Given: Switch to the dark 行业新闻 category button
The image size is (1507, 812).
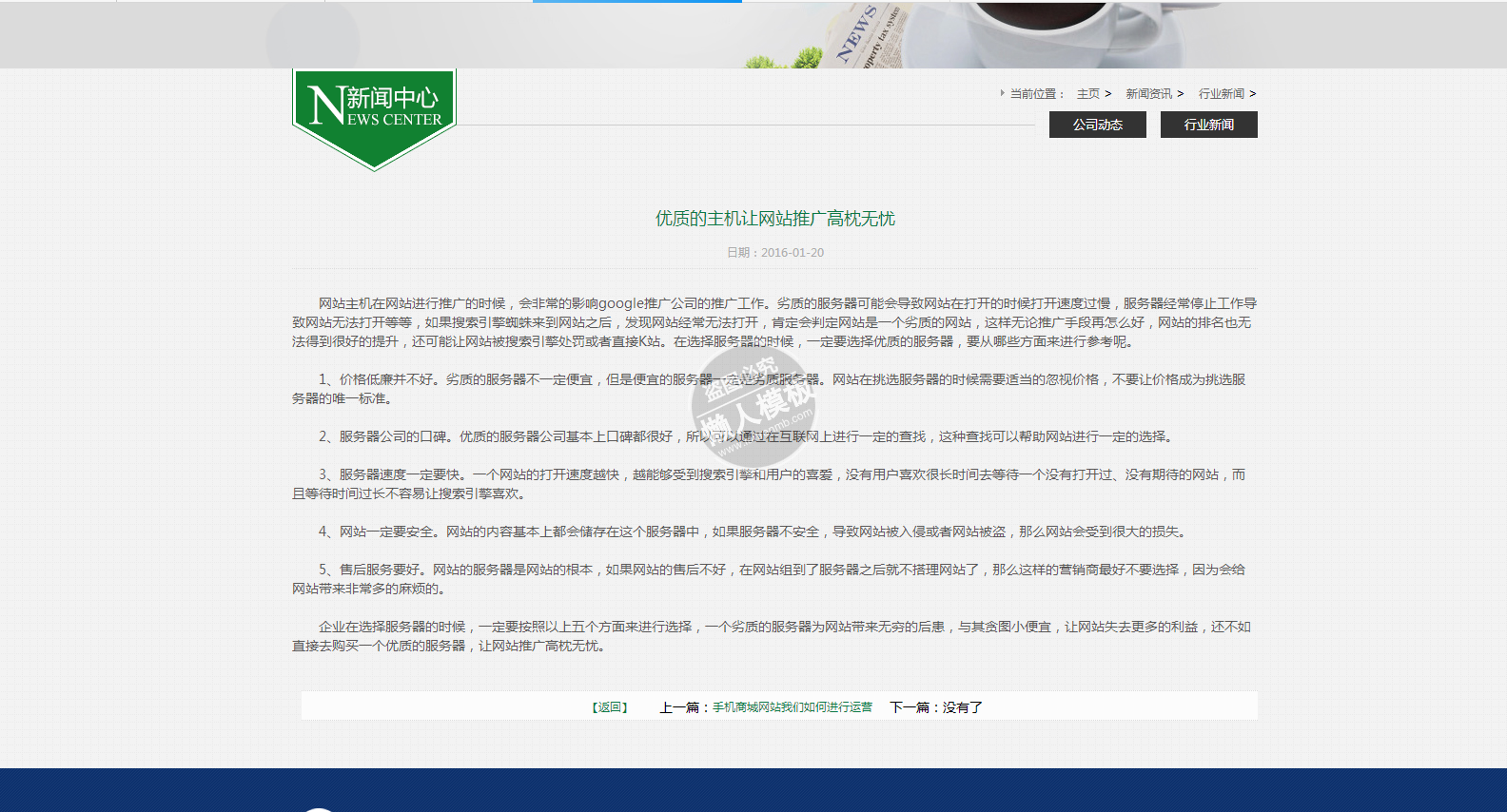Looking at the screenshot, I should (1208, 125).
